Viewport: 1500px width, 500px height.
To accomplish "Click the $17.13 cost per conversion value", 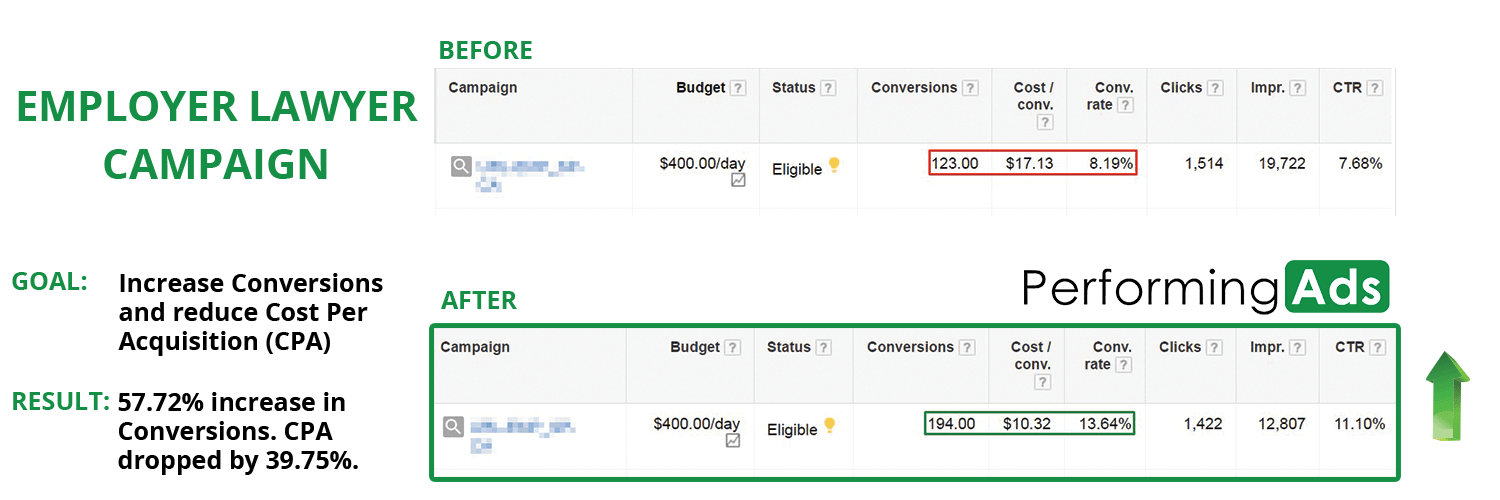I will click(1029, 163).
